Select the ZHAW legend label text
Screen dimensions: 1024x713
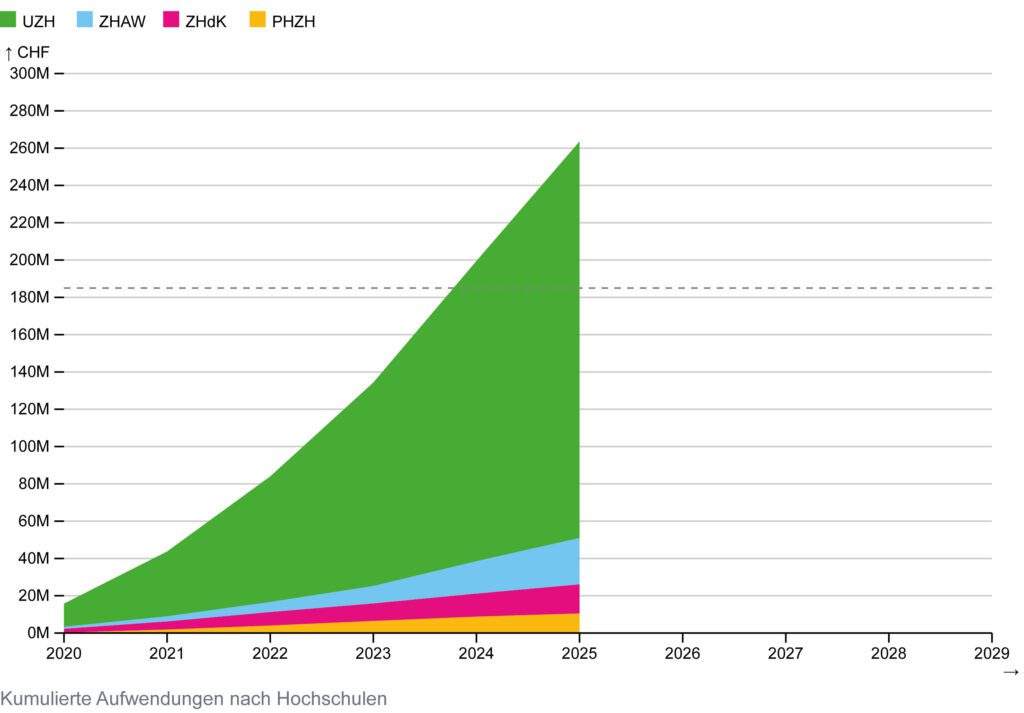tap(122, 21)
